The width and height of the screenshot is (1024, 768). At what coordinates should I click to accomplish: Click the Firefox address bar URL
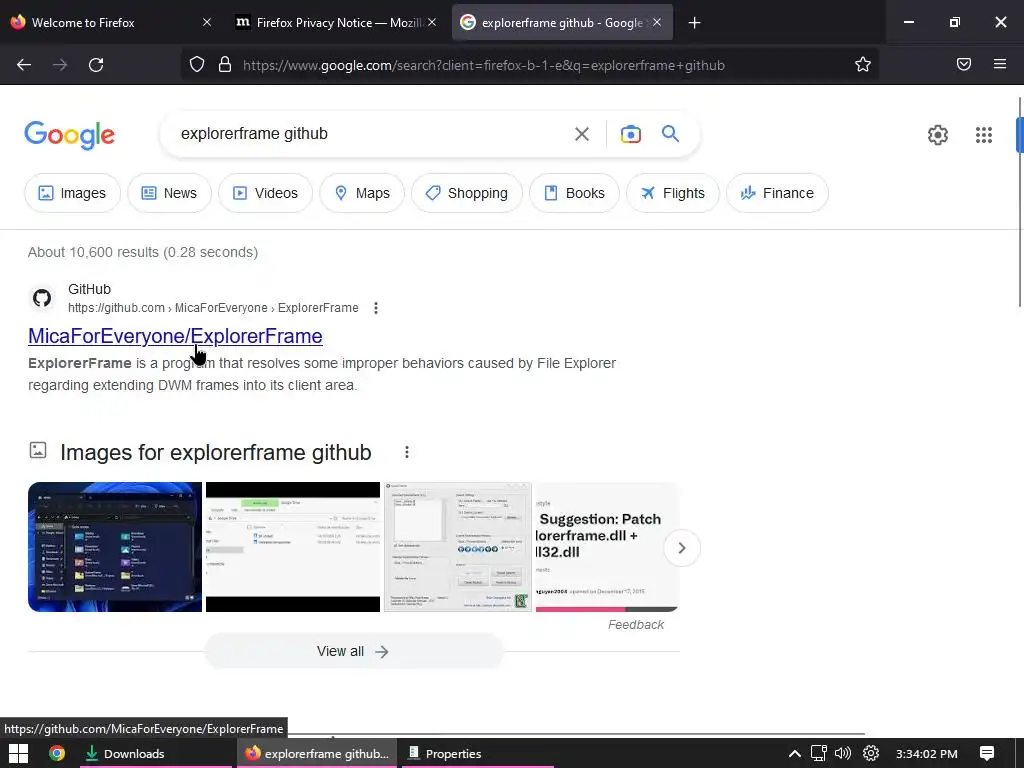click(x=484, y=65)
